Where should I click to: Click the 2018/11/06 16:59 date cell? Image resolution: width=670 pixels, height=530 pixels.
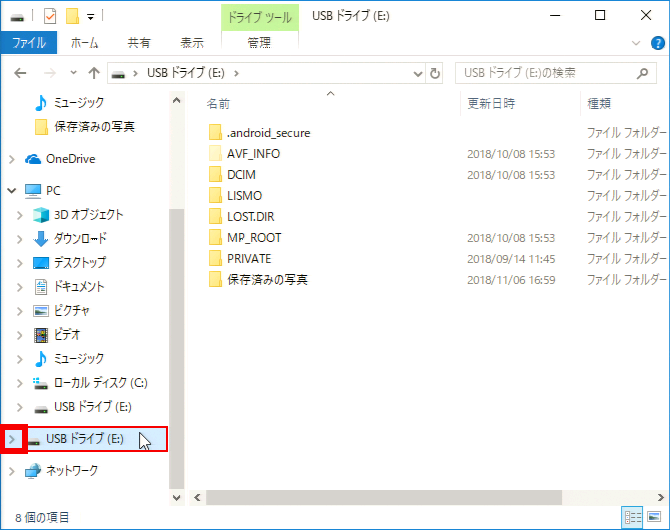pyautogui.click(x=511, y=280)
